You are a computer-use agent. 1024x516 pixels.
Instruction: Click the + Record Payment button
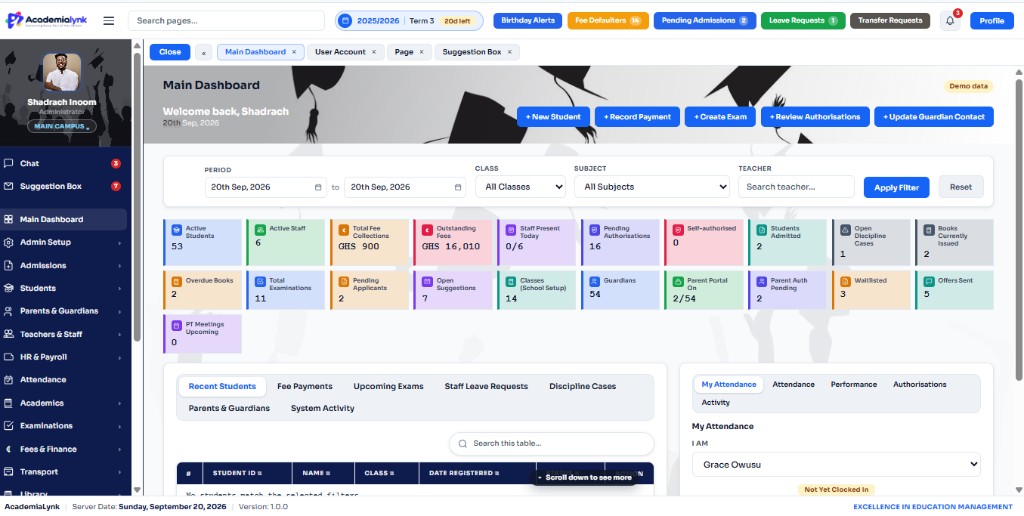(637, 117)
